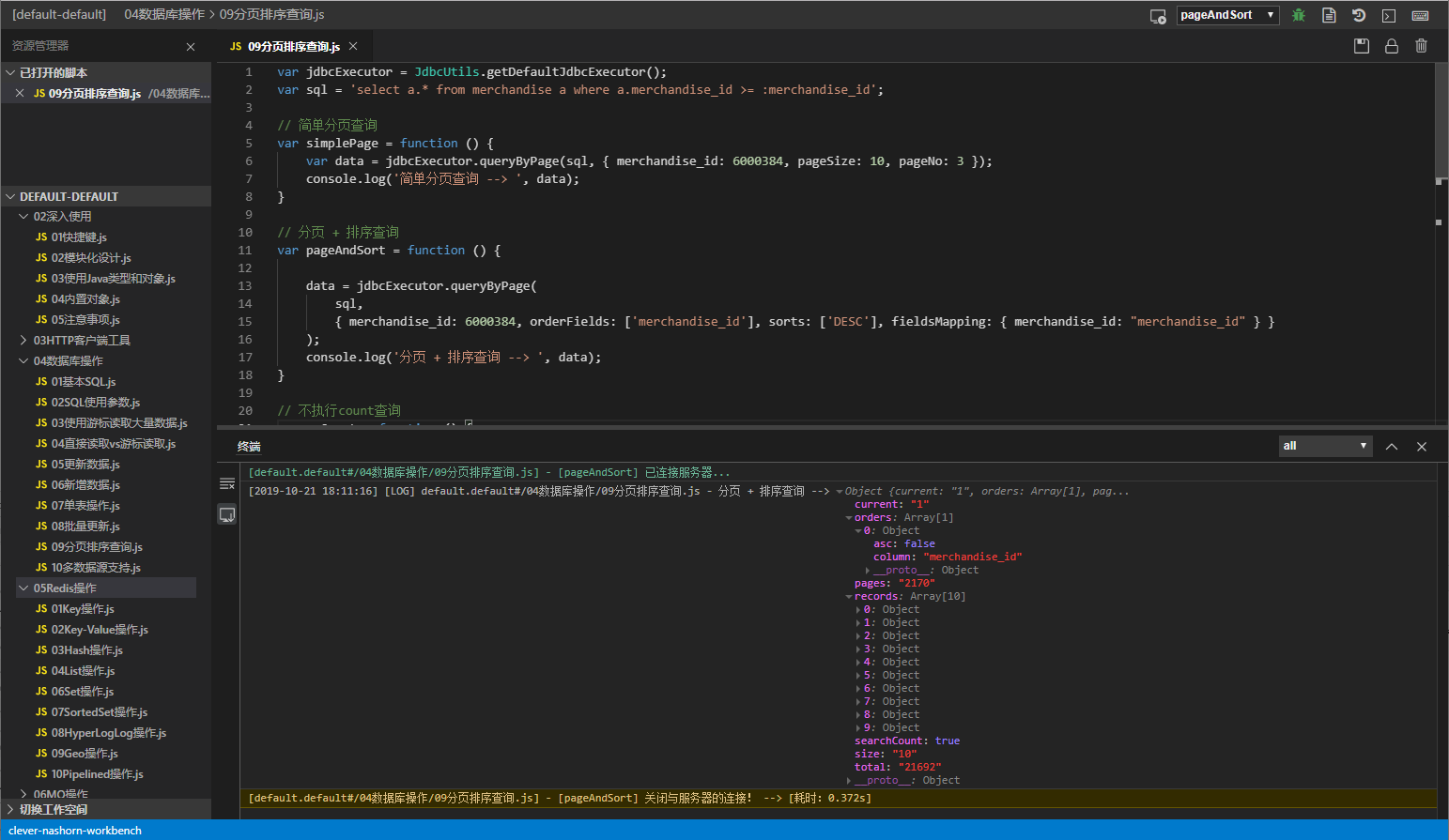Open the terminal prompt icon in toolbar
The height and width of the screenshot is (840, 1449).
point(1389,16)
